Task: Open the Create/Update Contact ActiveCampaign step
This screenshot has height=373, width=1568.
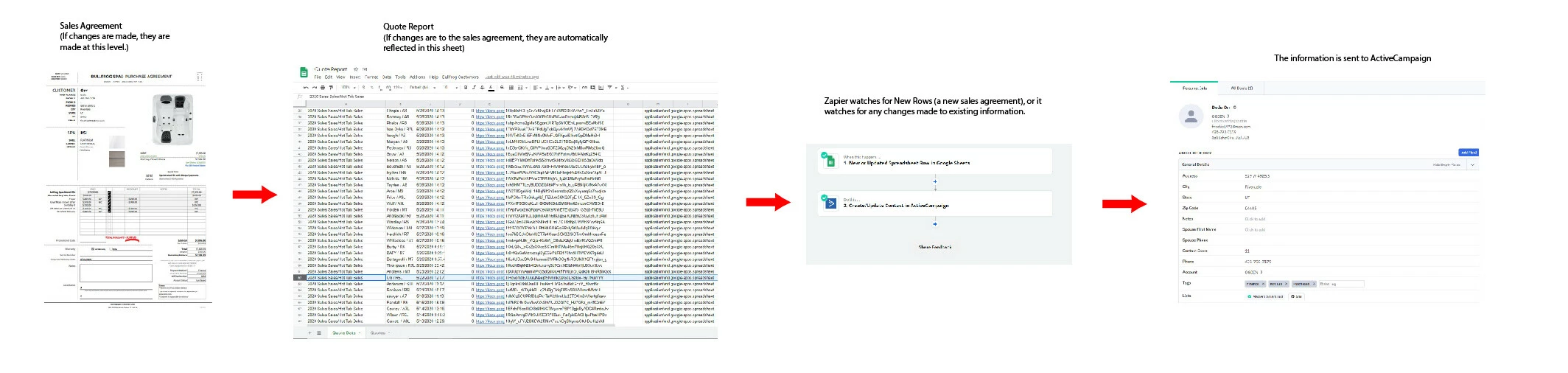Action: [934, 203]
